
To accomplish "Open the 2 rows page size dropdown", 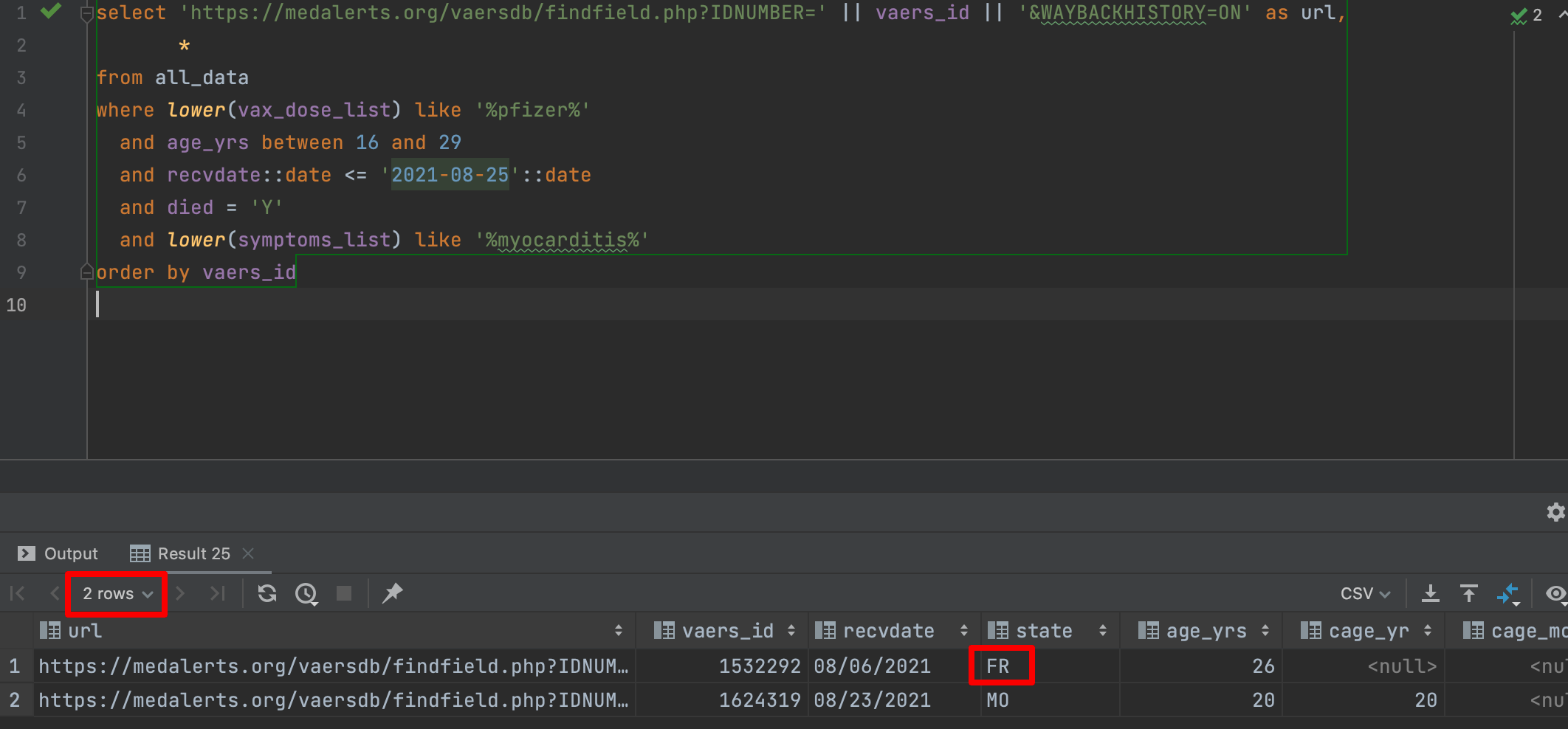I will 117,594.
